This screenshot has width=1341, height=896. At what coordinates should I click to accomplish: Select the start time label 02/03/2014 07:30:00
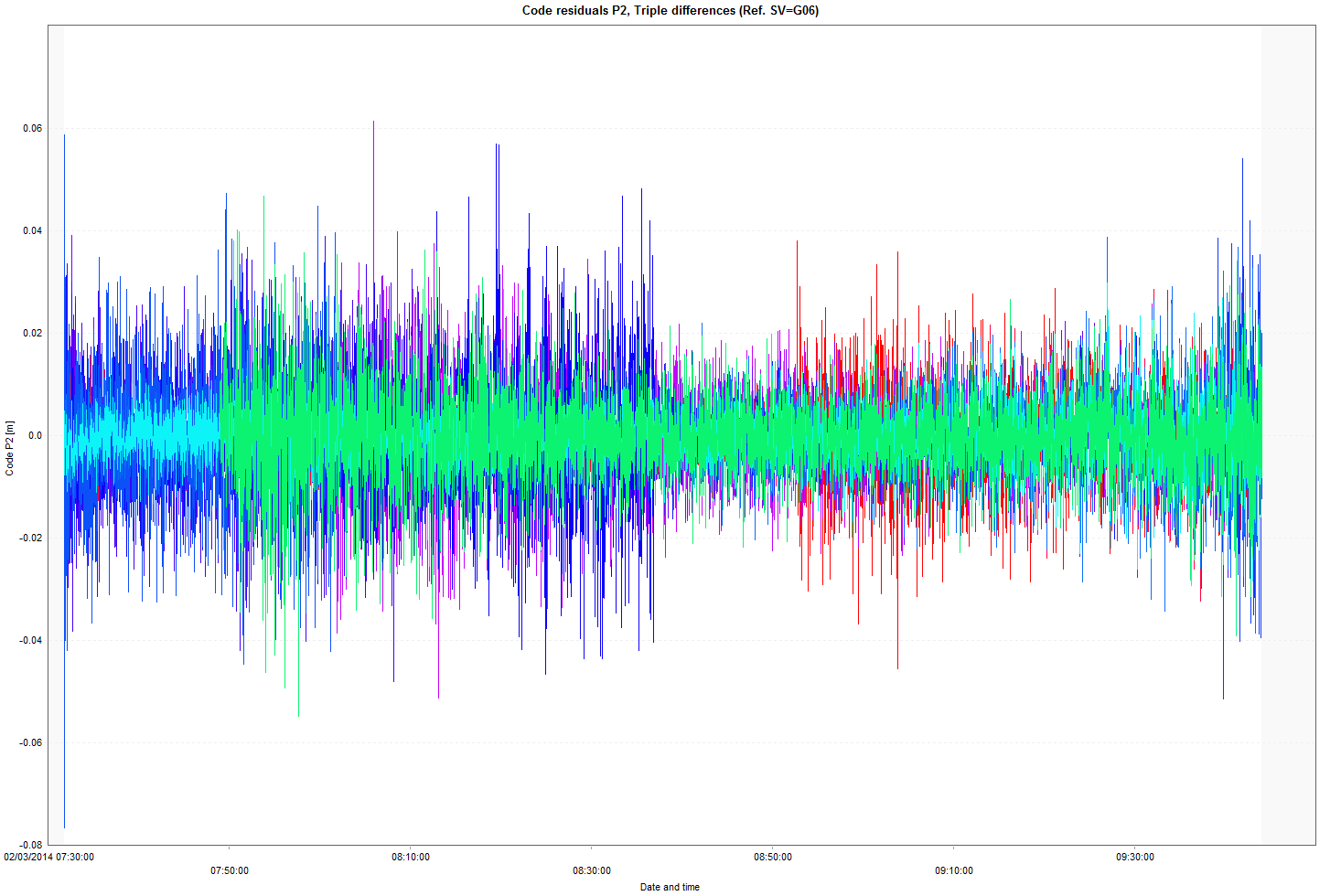point(48,857)
